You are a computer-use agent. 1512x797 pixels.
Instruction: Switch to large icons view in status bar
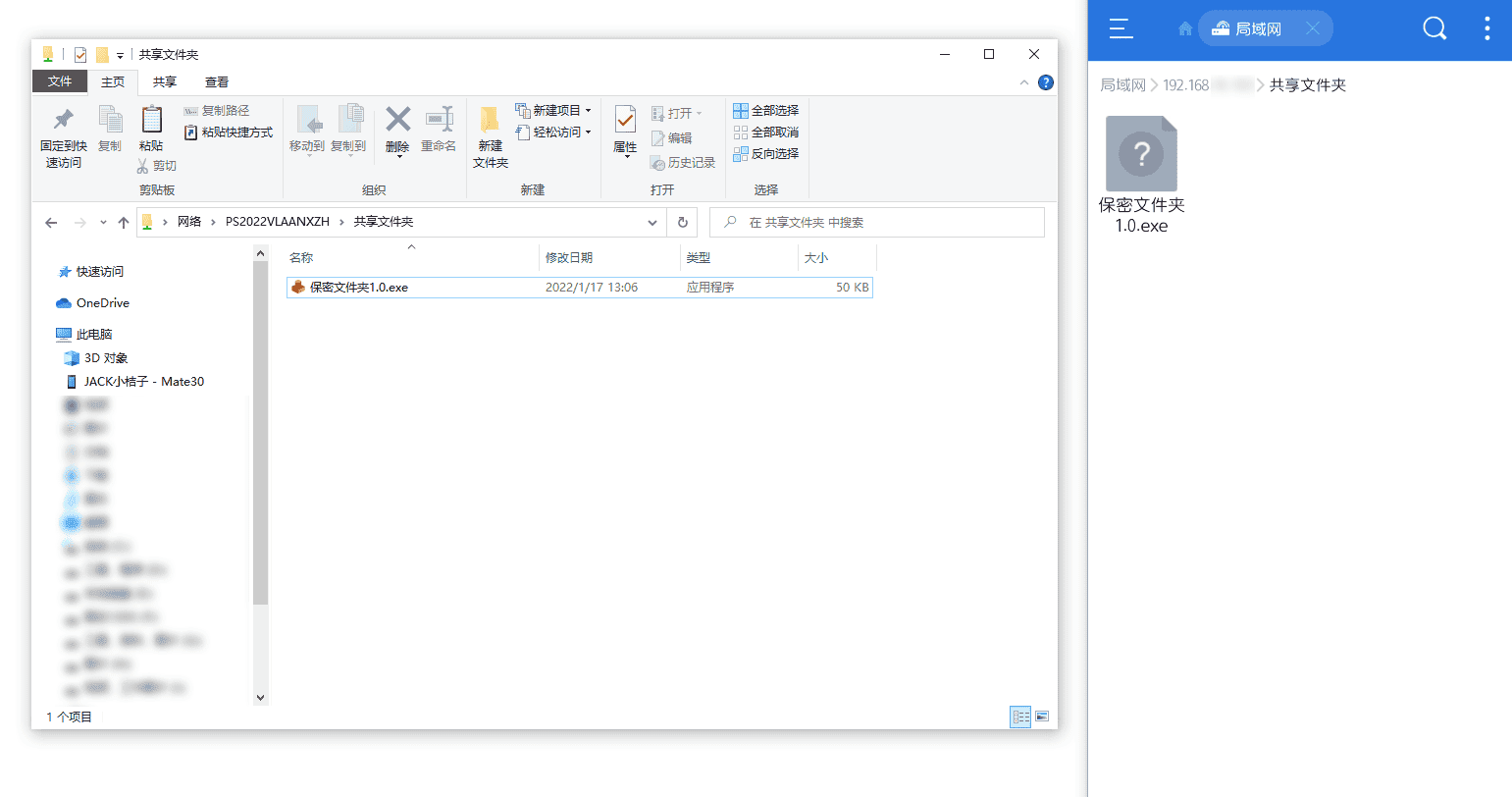(1042, 717)
